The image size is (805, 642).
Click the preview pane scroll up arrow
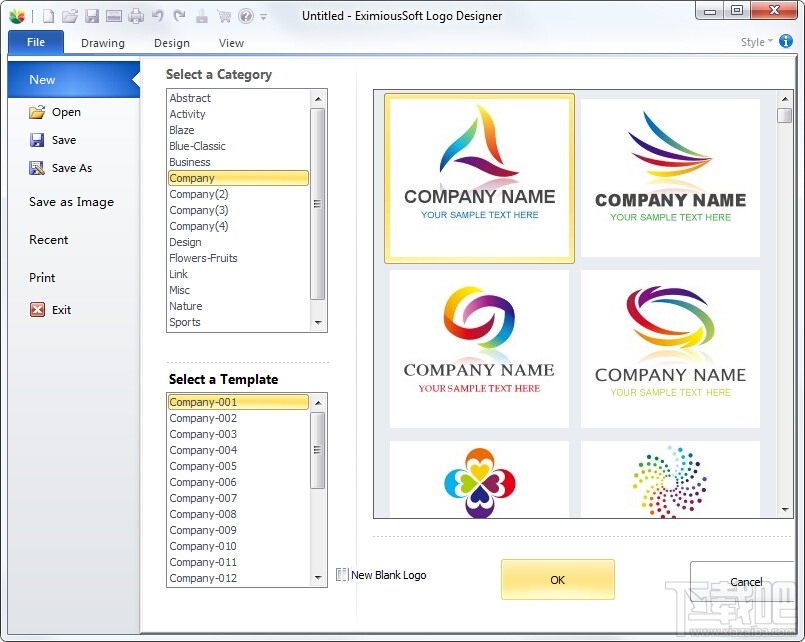pyautogui.click(x=785, y=99)
